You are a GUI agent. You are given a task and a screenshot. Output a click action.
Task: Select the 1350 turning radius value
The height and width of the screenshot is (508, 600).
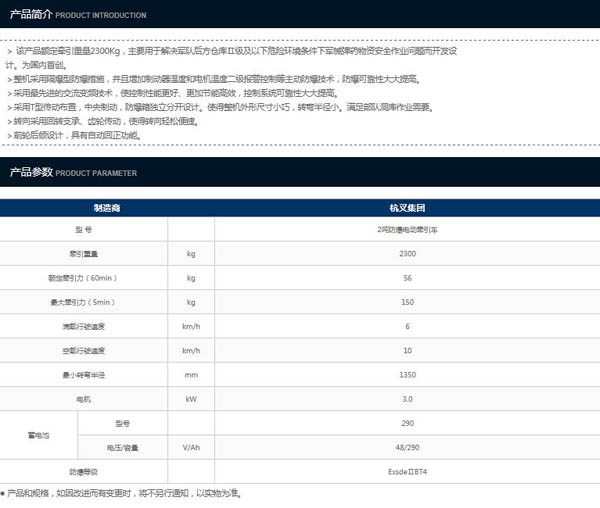pyautogui.click(x=407, y=375)
